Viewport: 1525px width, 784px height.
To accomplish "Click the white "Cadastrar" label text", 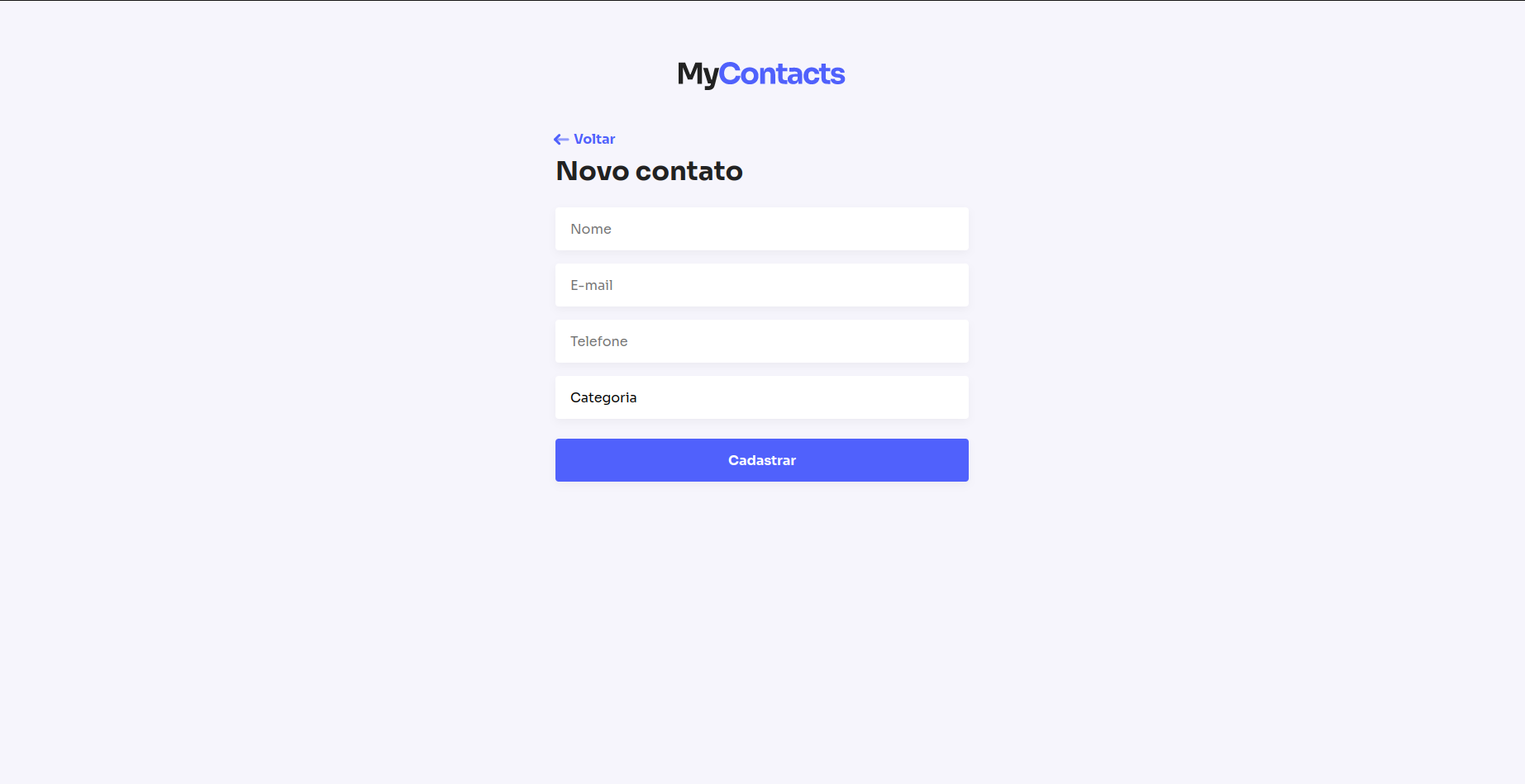I will tap(762, 460).
